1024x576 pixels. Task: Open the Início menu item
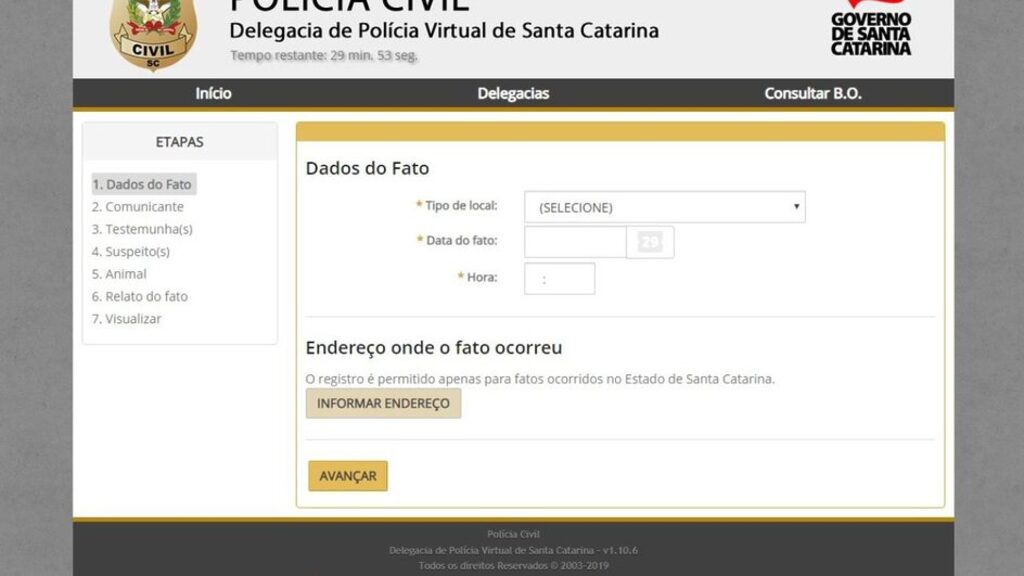(x=213, y=93)
